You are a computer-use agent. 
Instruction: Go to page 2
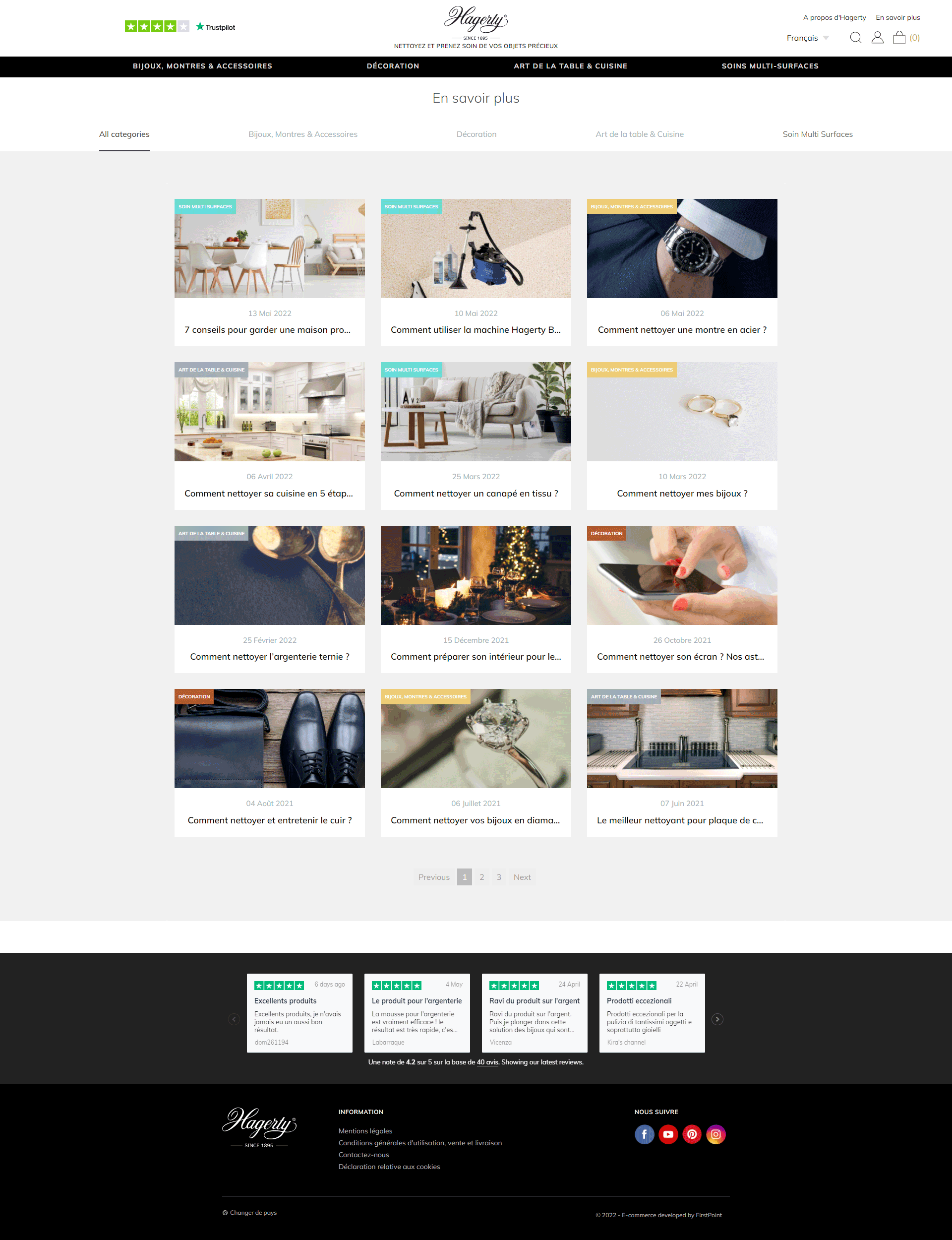[x=481, y=877]
